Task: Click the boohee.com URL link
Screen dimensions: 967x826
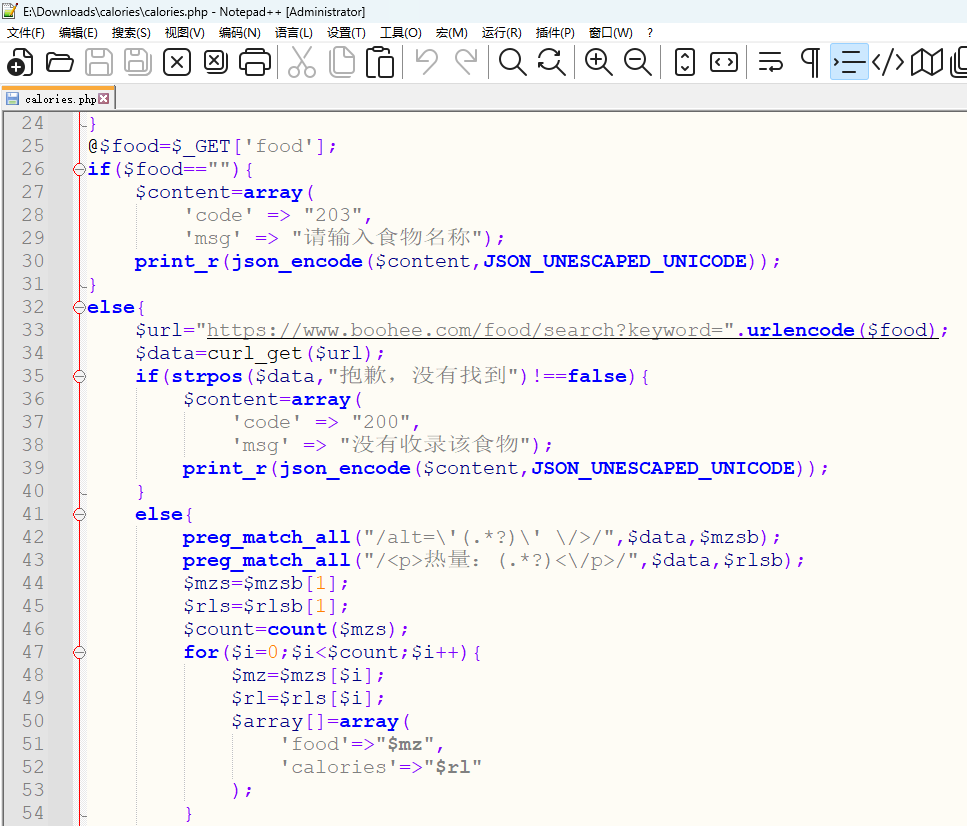Action: pyautogui.click(x=465, y=330)
